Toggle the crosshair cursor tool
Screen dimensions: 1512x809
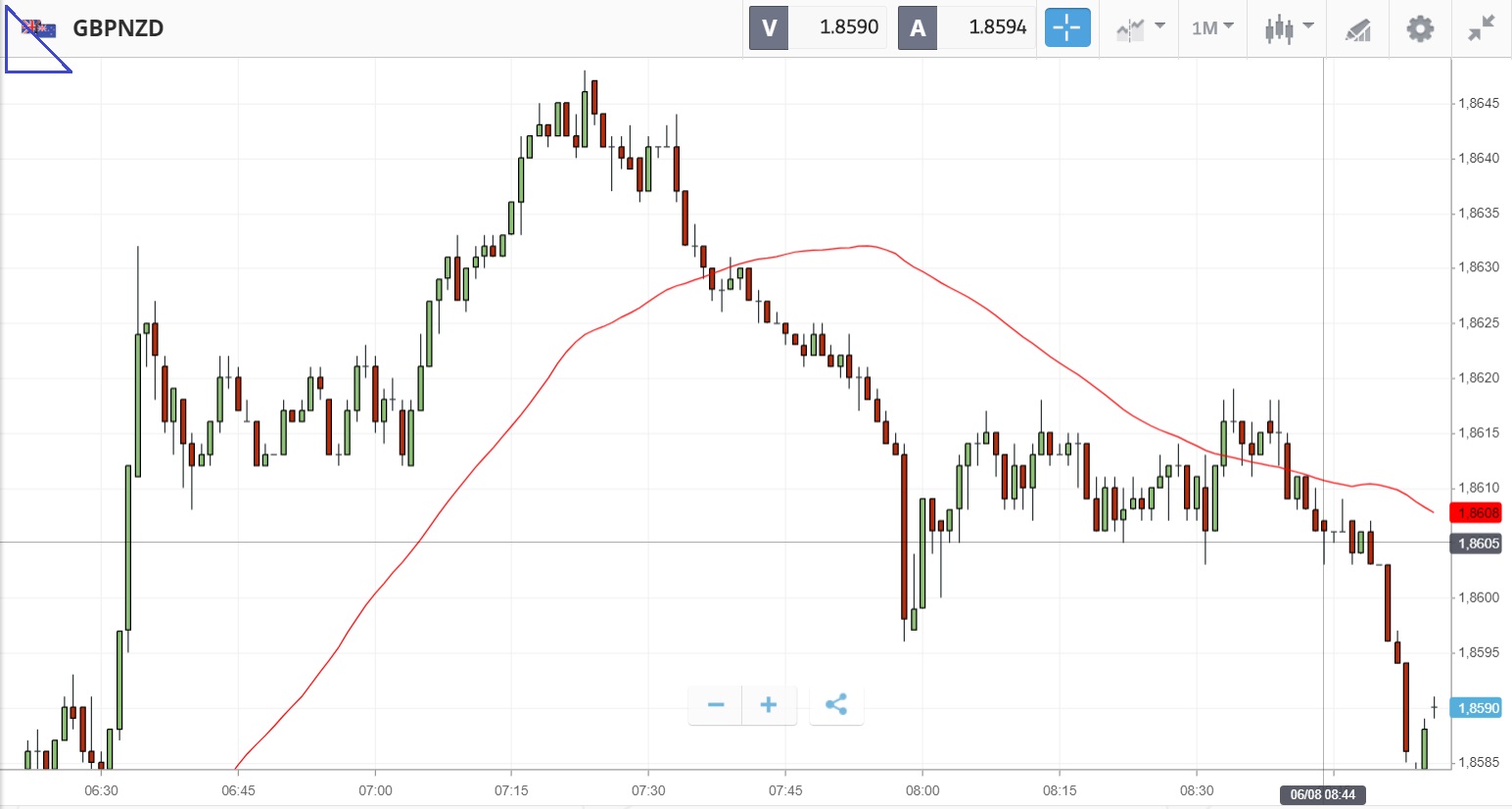[1066, 27]
